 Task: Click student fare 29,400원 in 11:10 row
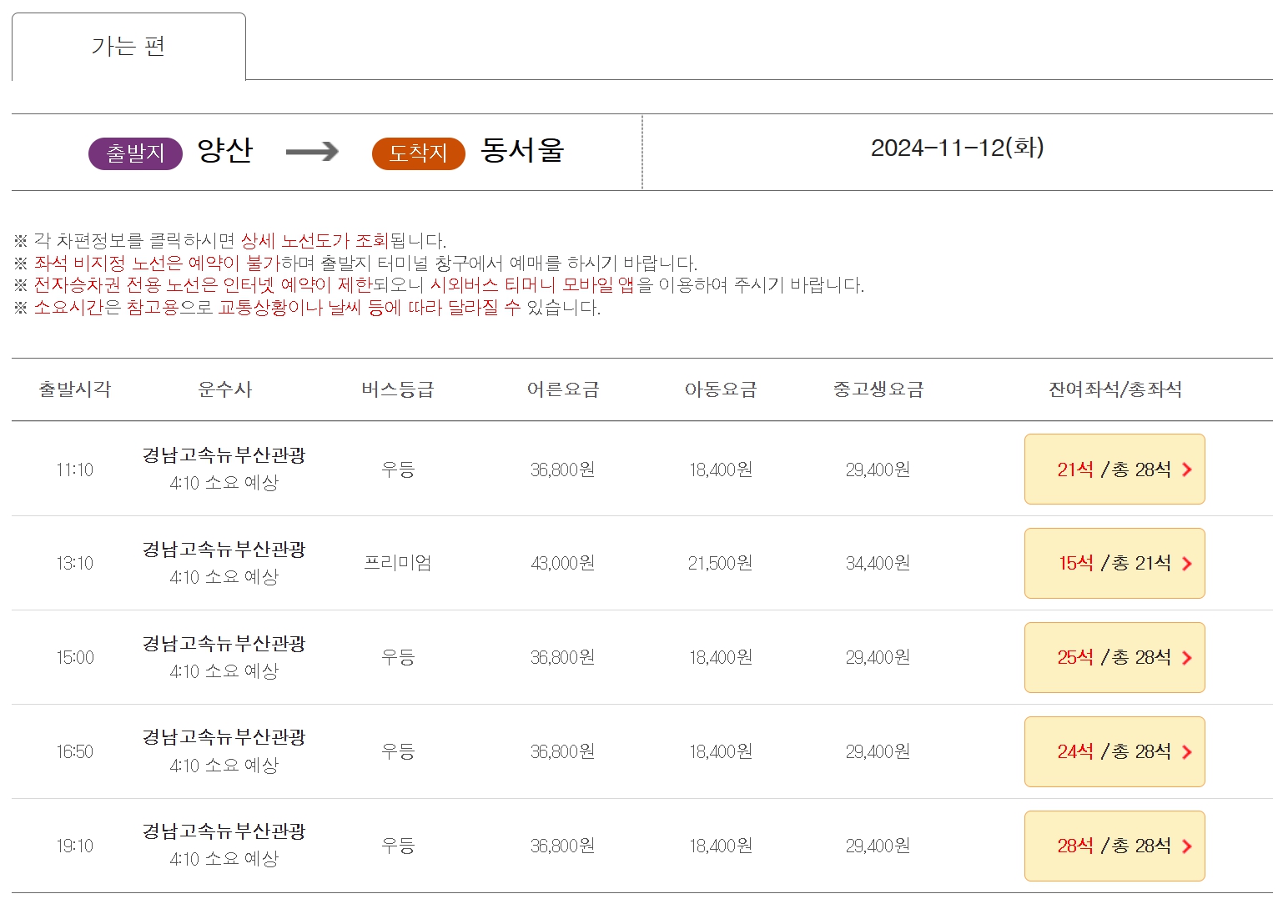point(878,470)
